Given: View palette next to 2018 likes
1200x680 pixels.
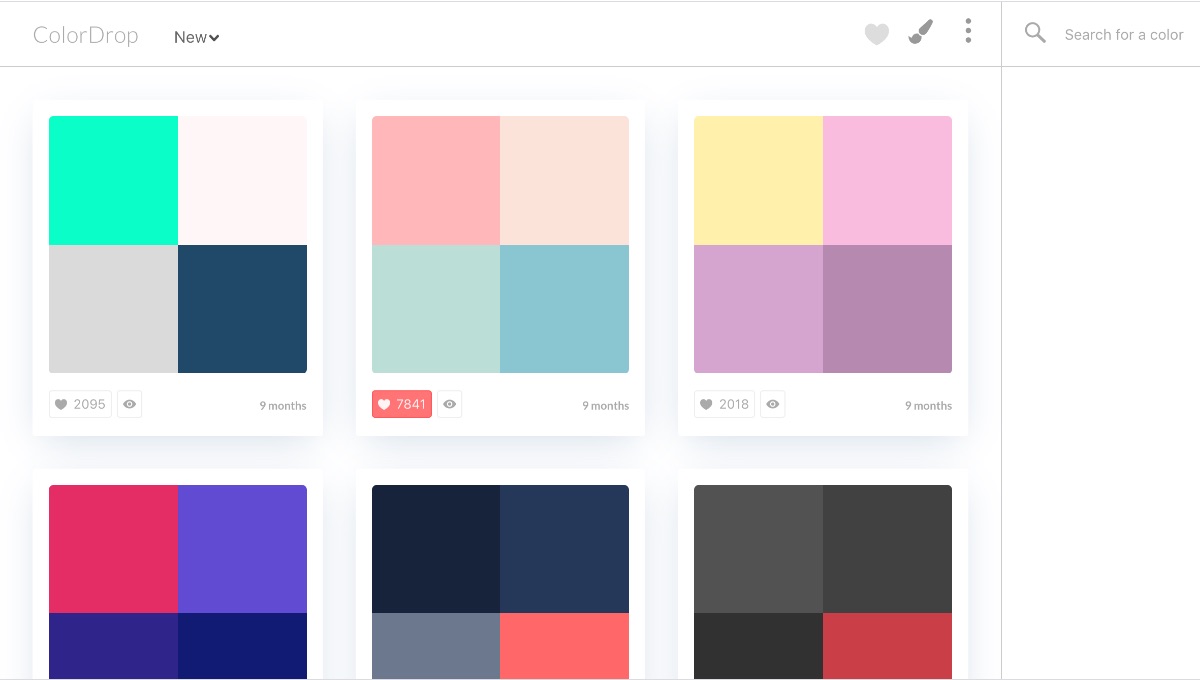Looking at the screenshot, I should 773,404.
